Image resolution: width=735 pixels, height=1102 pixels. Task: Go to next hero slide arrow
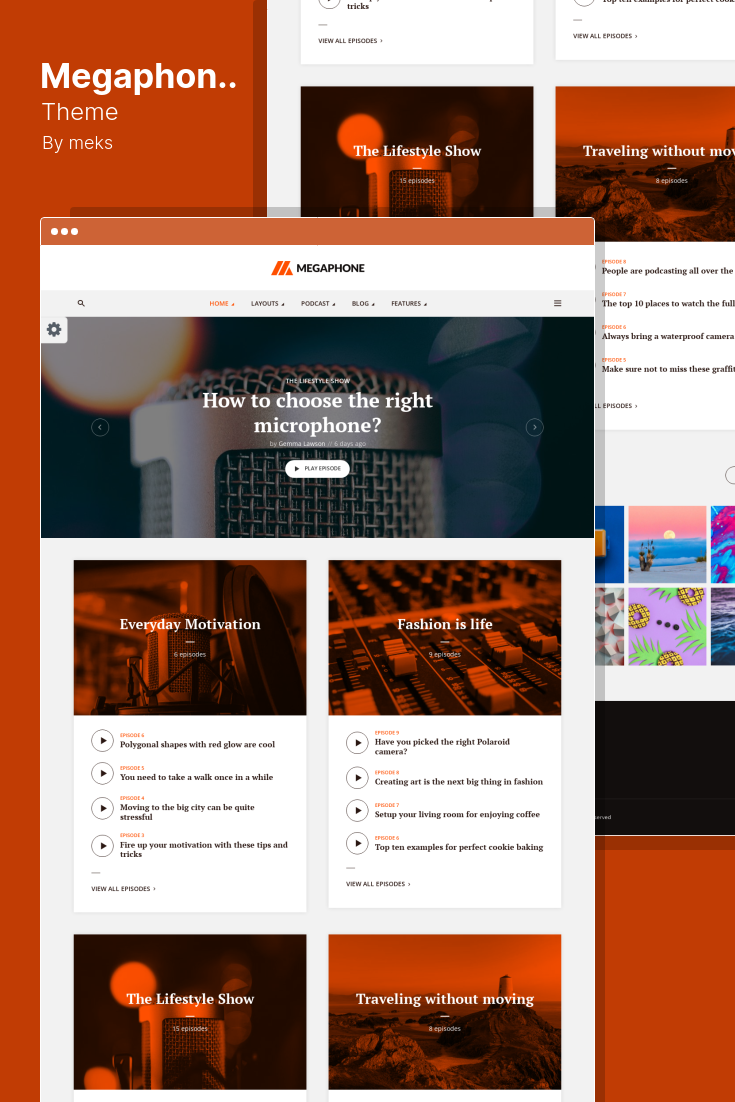click(535, 427)
